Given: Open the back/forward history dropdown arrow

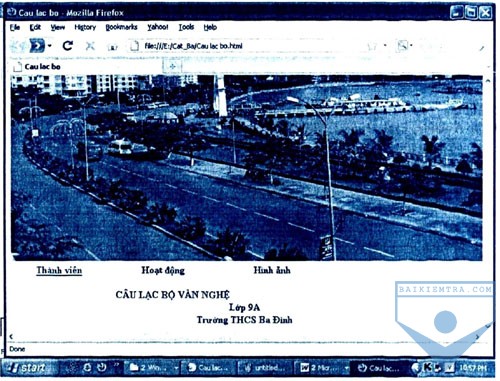Looking at the screenshot, I should [50, 46].
